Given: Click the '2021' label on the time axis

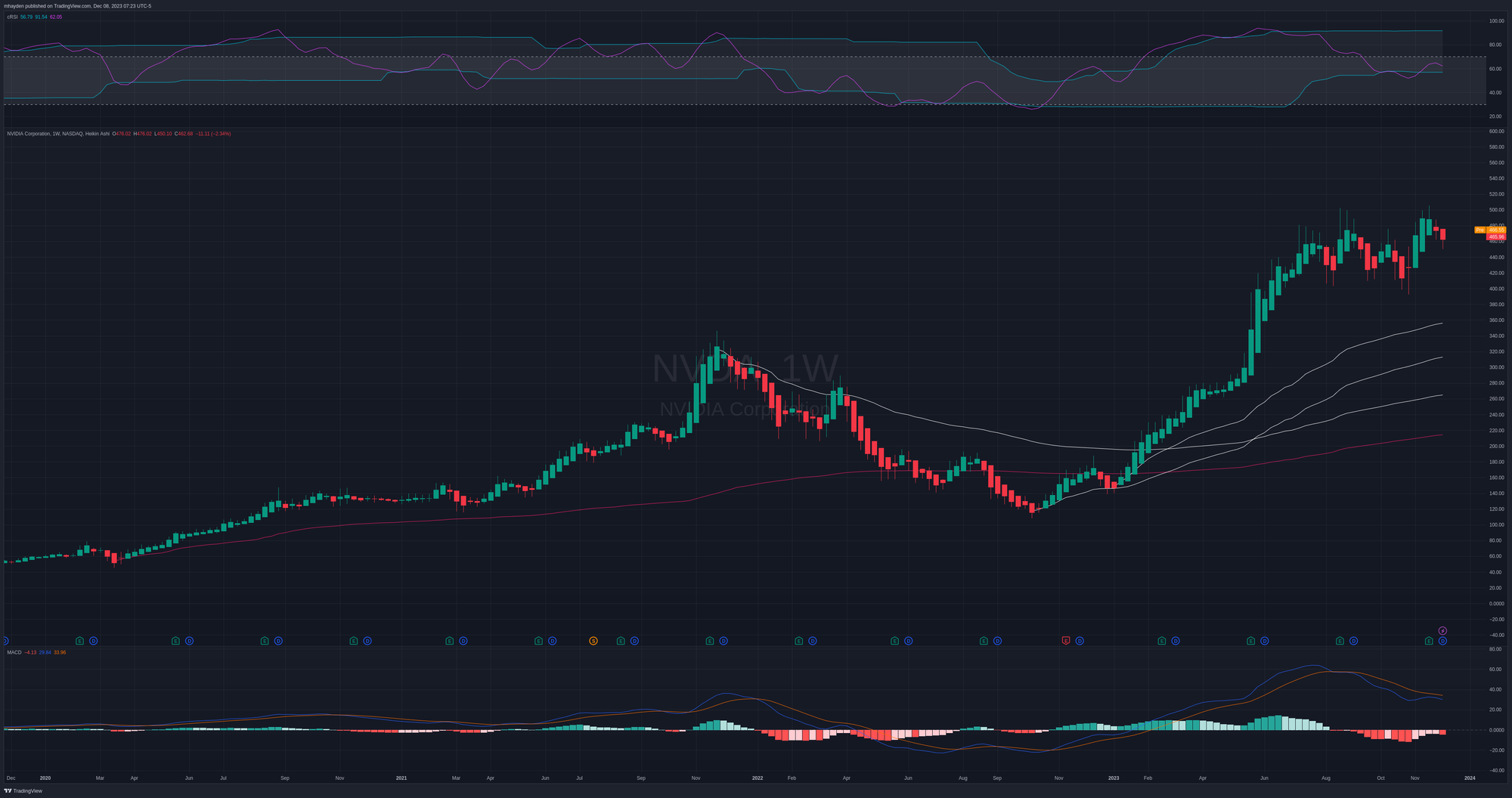Looking at the screenshot, I should (x=401, y=778).
